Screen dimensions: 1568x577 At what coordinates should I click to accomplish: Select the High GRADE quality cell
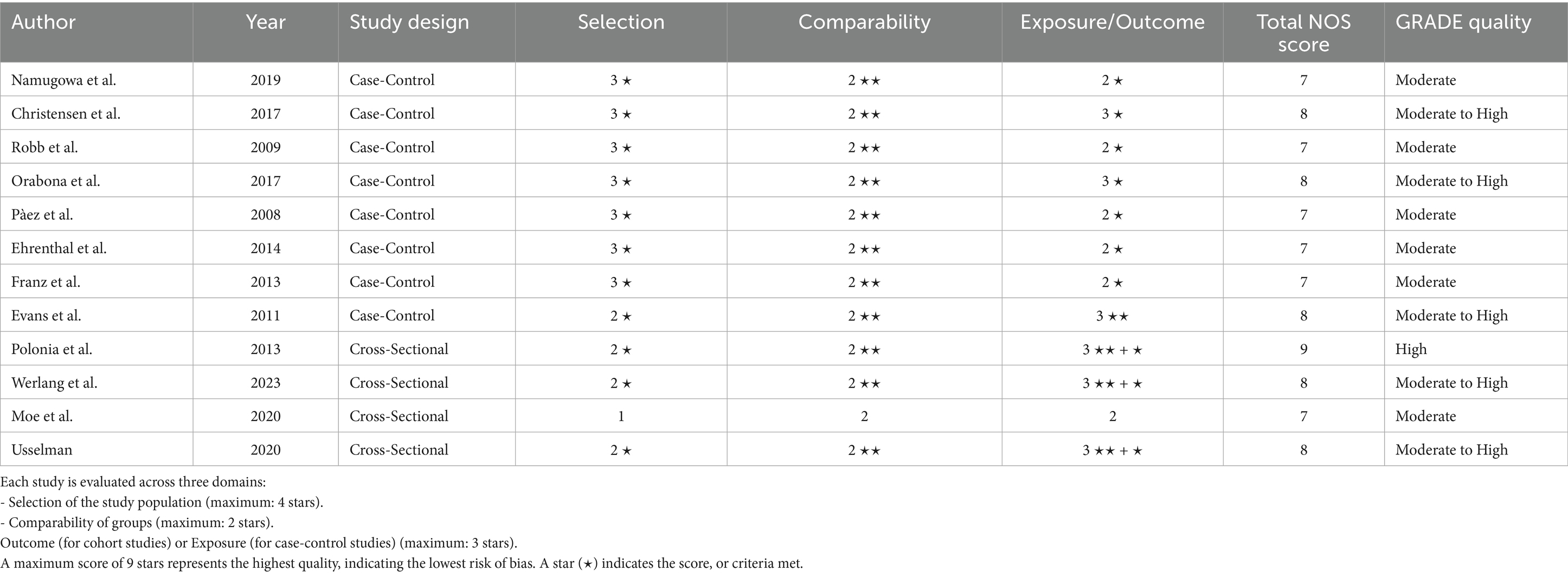click(1411, 349)
